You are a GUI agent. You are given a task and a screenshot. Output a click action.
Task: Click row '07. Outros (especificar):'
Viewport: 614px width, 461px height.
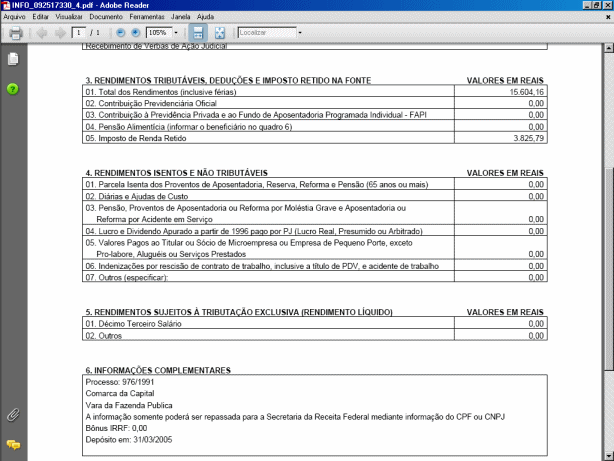(x=315, y=277)
